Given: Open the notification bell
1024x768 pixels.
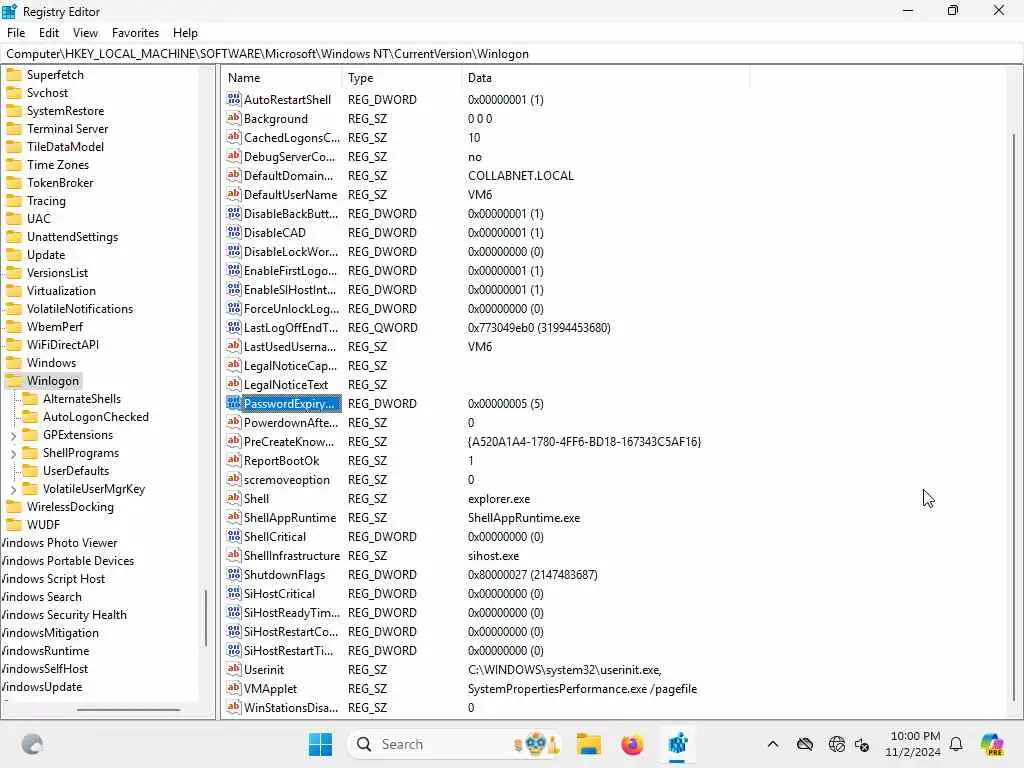Looking at the screenshot, I should (x=956, y=744).
